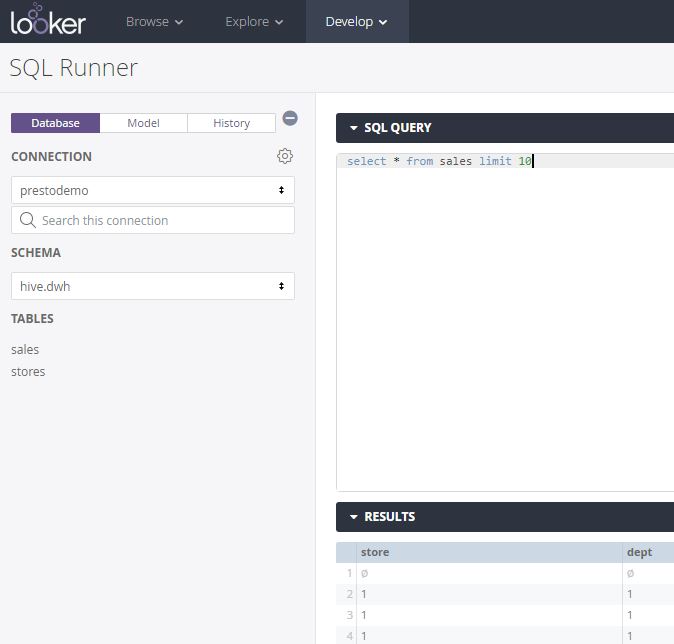Open connection settings gear icon

tap(285, 156)
